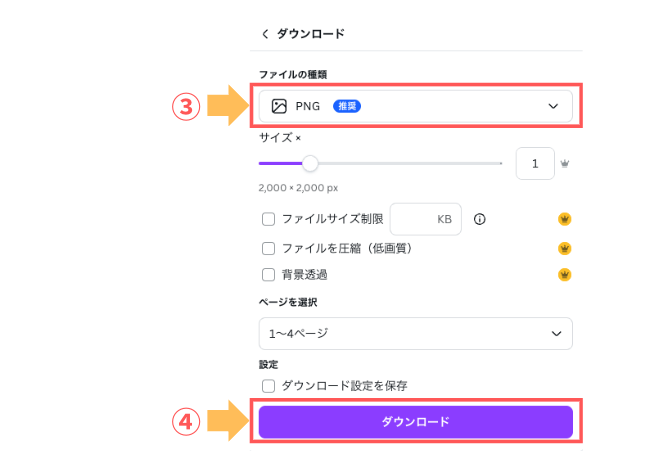Check the ファイルを圧縮（低画質） option
The image size is (669, 474).
pos(268,248)
